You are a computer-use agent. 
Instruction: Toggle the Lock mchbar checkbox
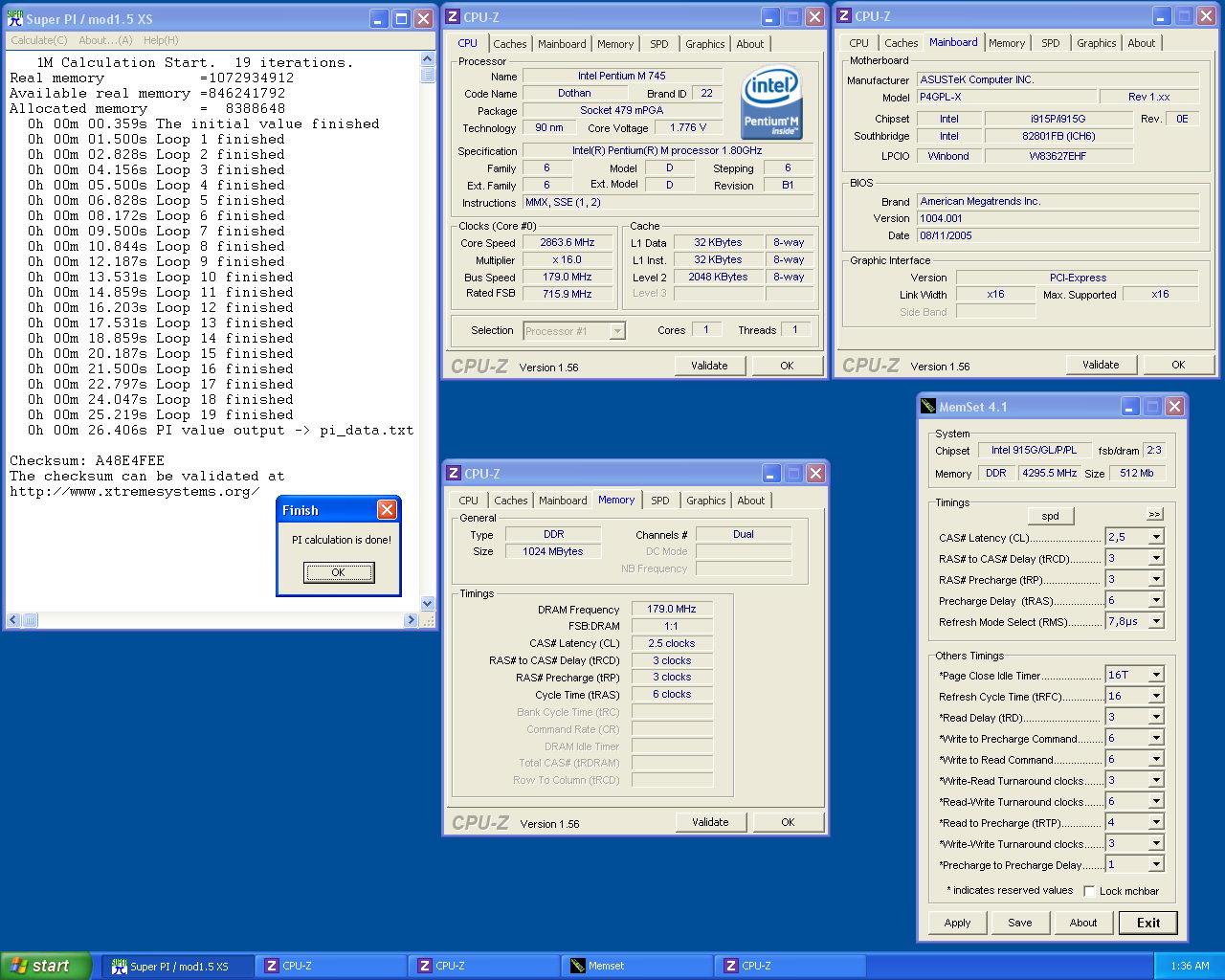(1089, 891)
